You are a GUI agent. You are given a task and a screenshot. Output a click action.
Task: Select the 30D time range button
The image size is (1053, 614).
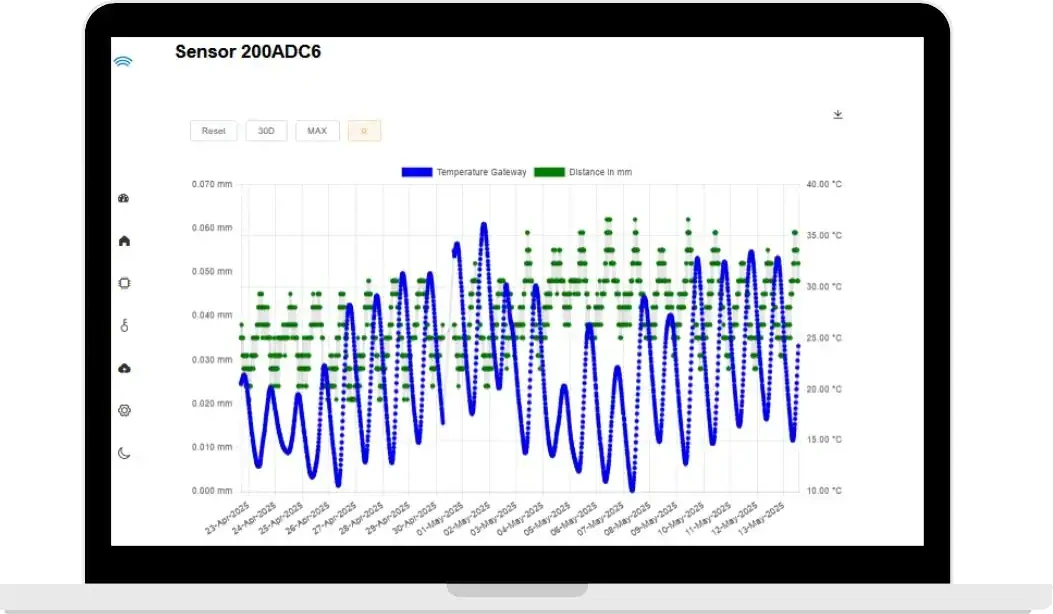tap(267, 131)
